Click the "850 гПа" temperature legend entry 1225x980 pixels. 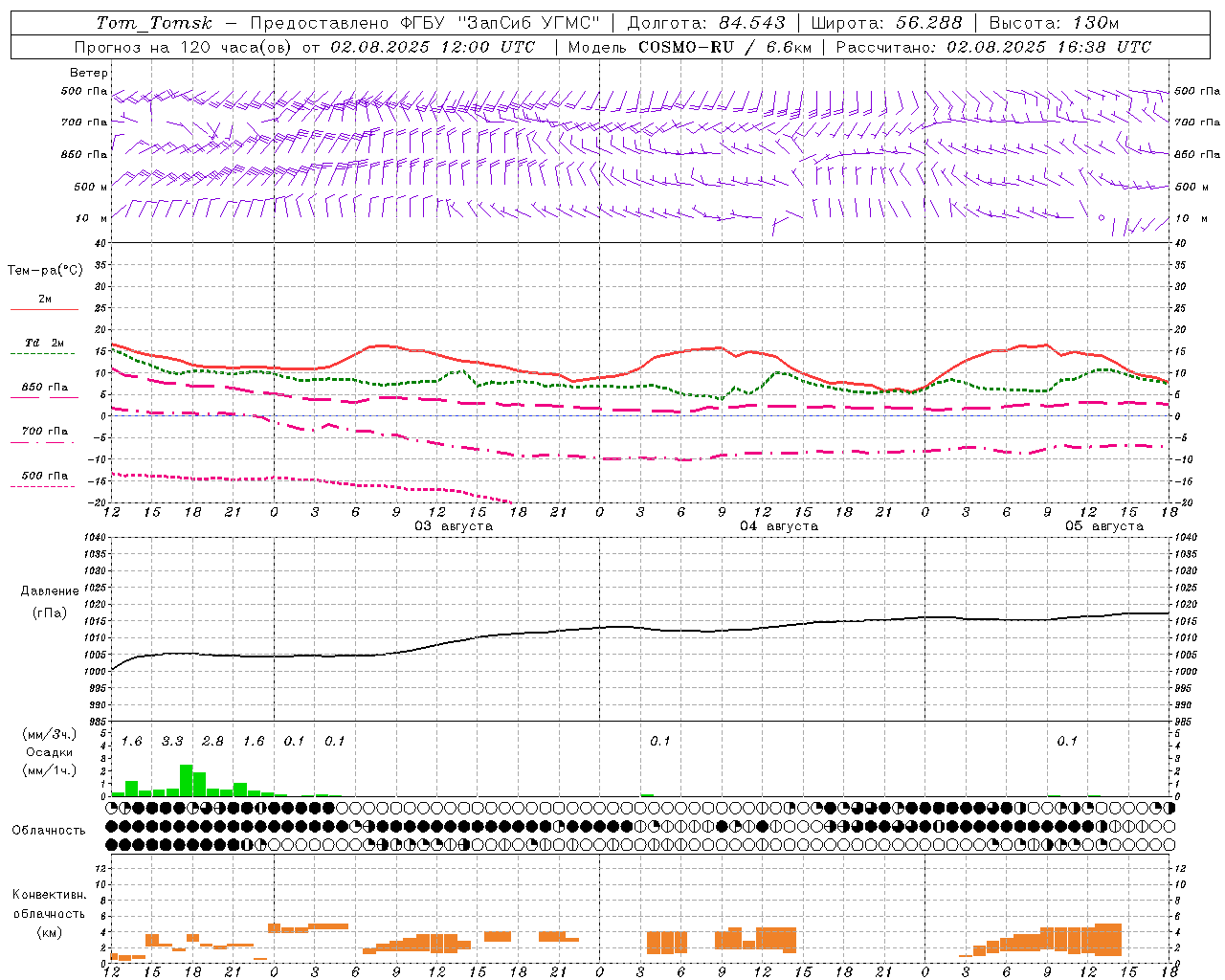point(45,388)
